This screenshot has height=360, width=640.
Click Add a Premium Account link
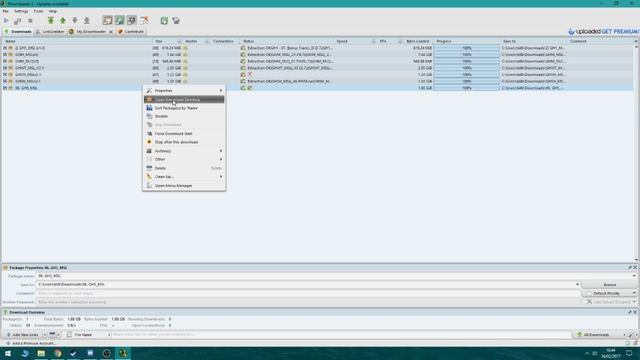pyautogui.click(x=31, y=343)
